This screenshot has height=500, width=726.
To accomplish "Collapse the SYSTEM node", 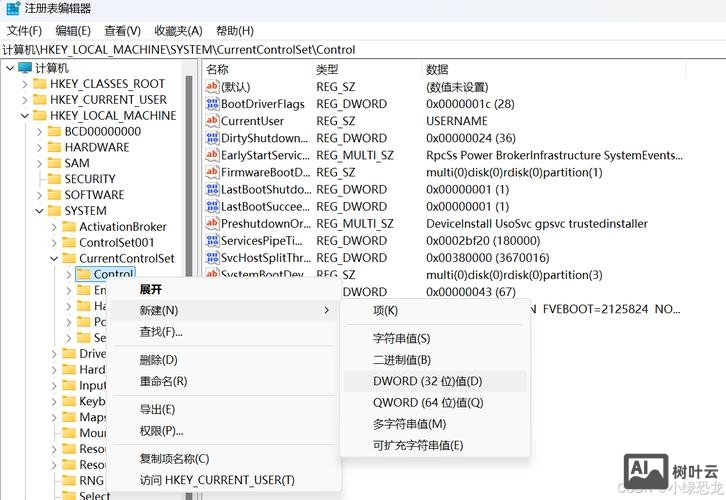I will point(39,211).
